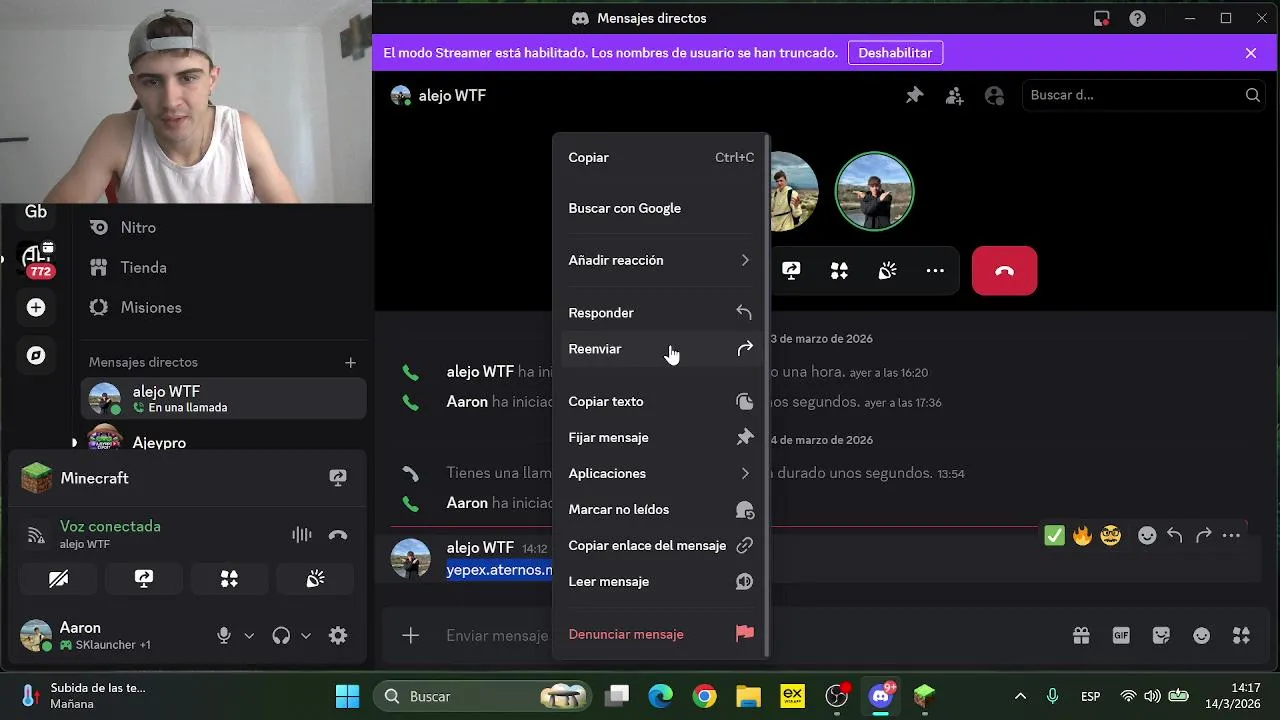Click soundboard icon in voice panel
This screenshot has height=720, width=1280.
315,578
